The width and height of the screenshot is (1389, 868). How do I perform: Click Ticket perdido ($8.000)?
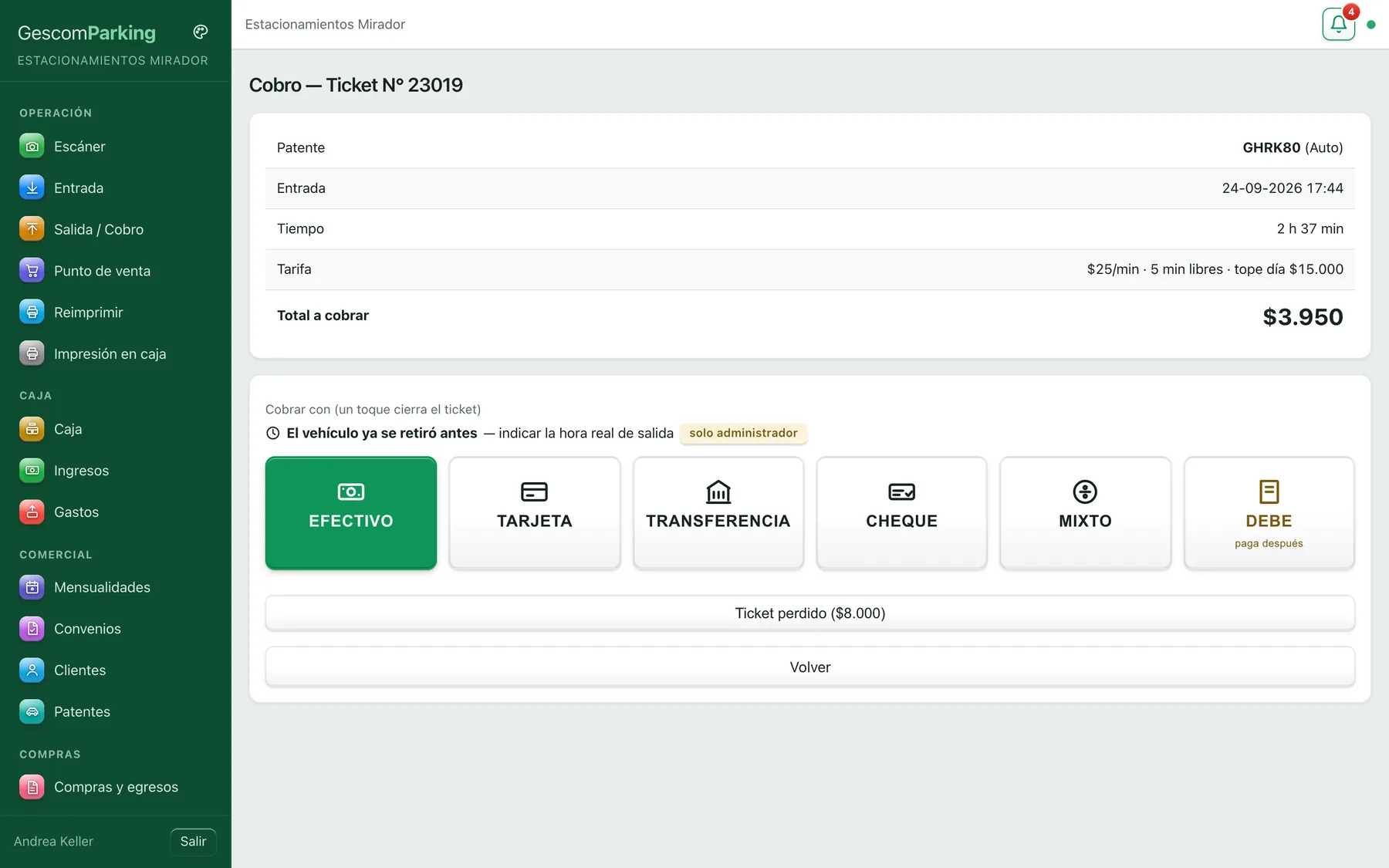pos(810,613)
